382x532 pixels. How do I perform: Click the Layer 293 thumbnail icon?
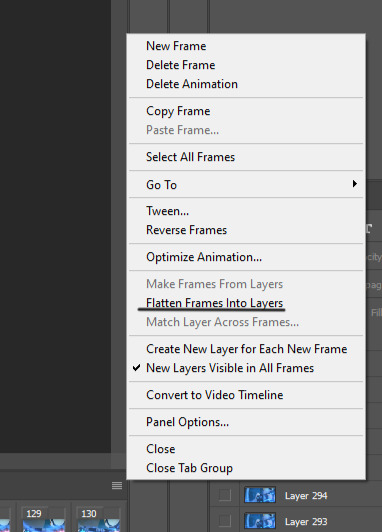[260, 520]
